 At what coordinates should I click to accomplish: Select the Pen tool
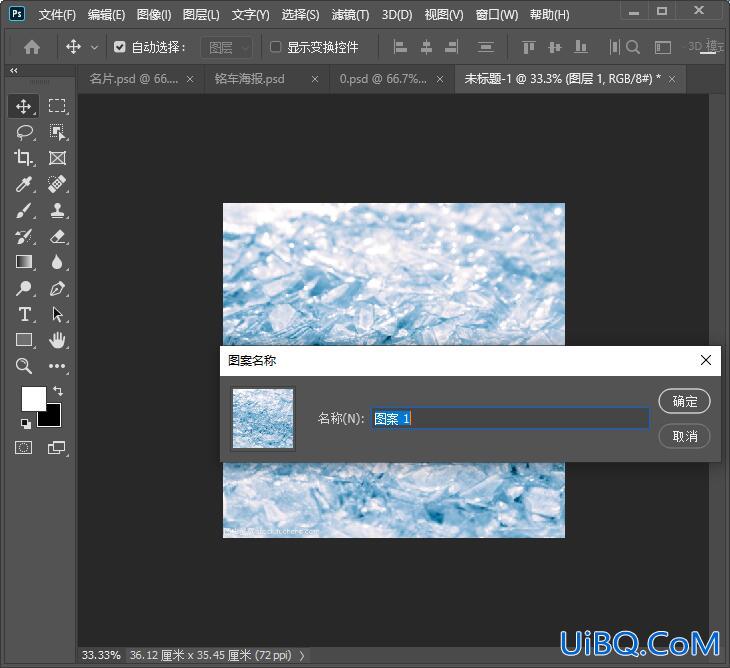(x=57, y=289)
